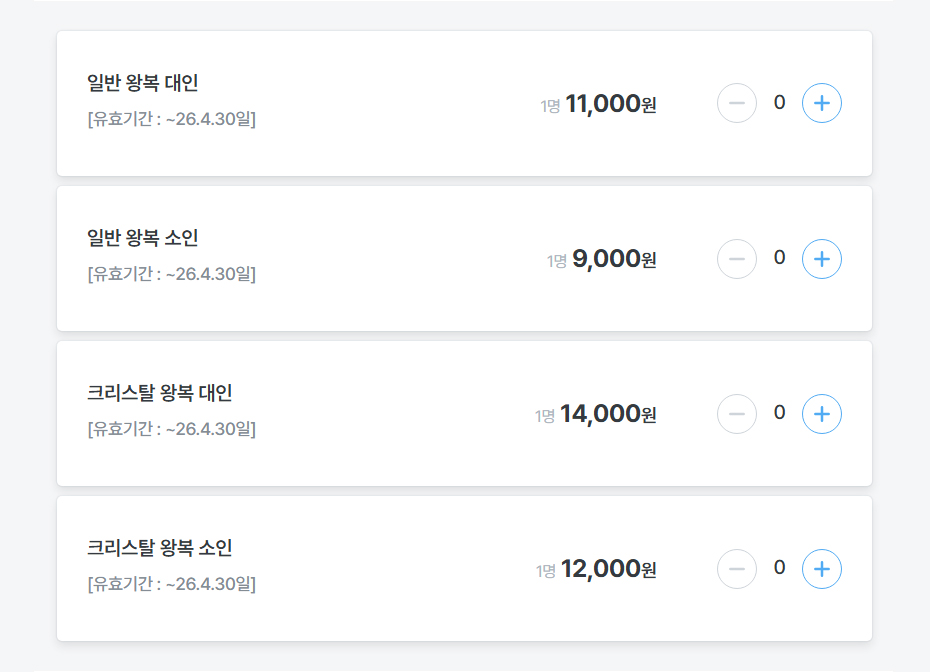This screenshot has width=930, height=672.
Task: Tap minus icon for 크리스탈 왕복 소인
Action: click(x=737, y=569)
